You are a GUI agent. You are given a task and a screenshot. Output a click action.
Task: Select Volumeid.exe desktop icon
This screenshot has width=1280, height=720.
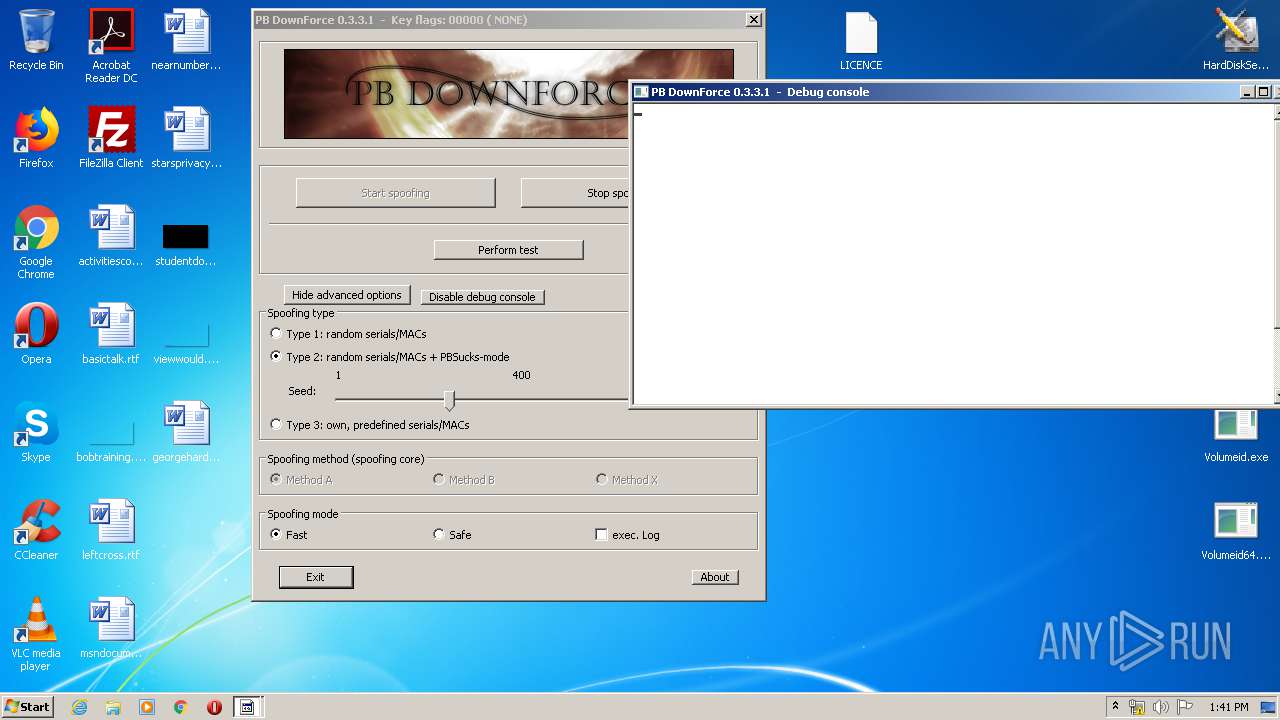(1236, 436)
